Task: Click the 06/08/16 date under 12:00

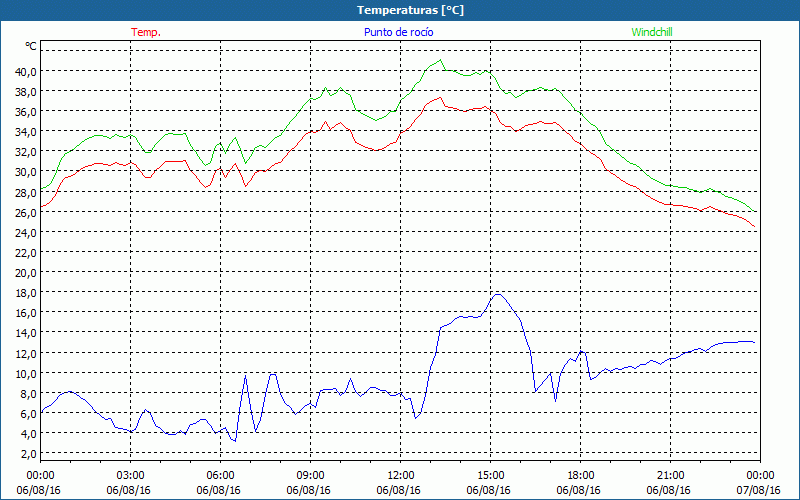Action: [x=398, y=490]
